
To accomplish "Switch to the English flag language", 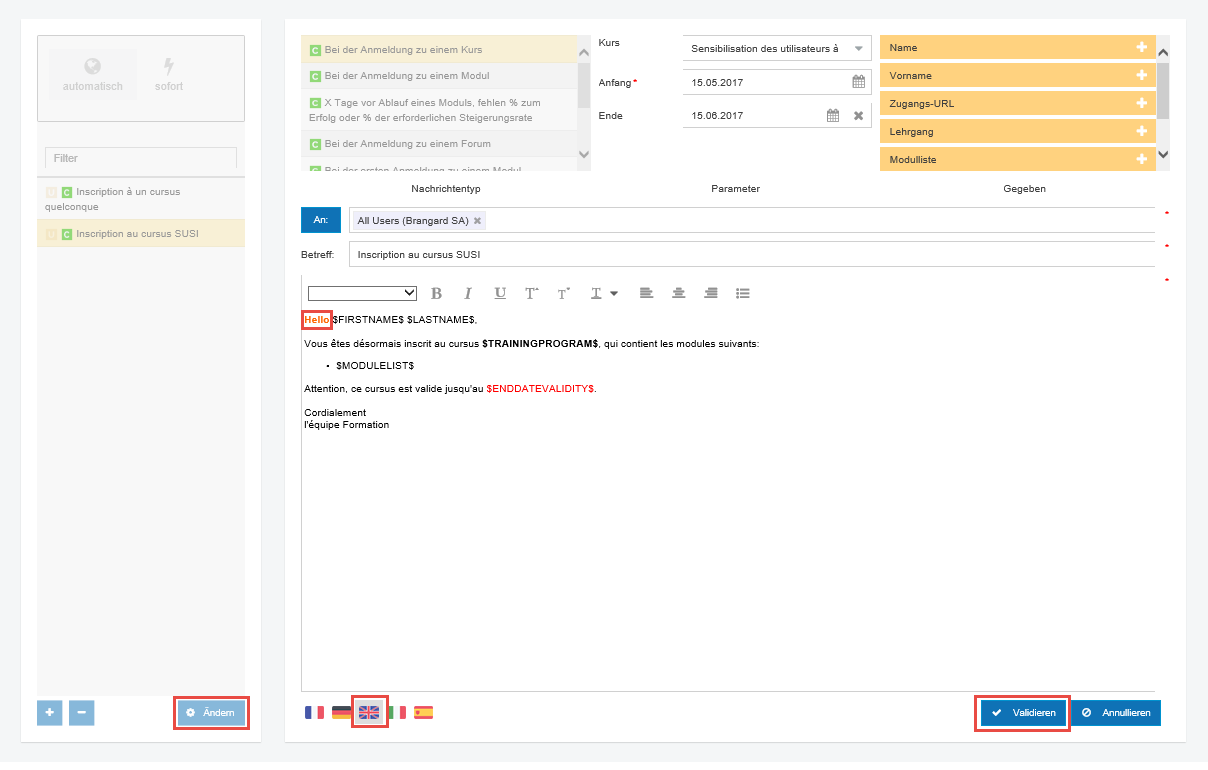I will coord(369,713).
